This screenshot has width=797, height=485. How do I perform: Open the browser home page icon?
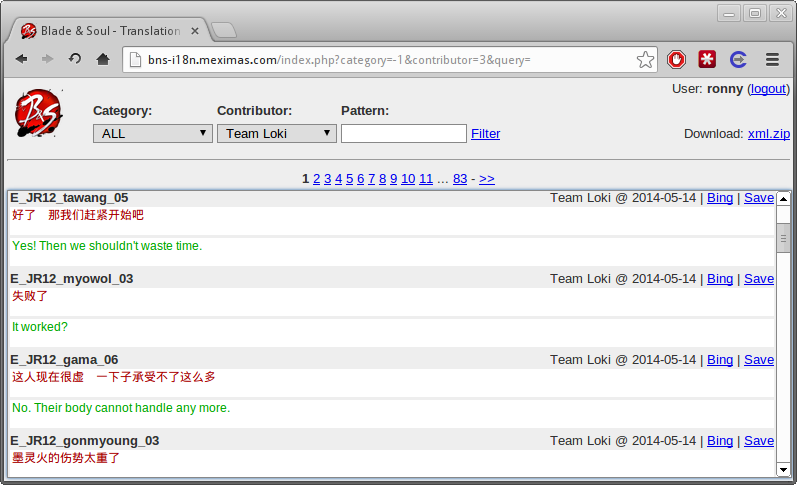[x=103, y=59]
